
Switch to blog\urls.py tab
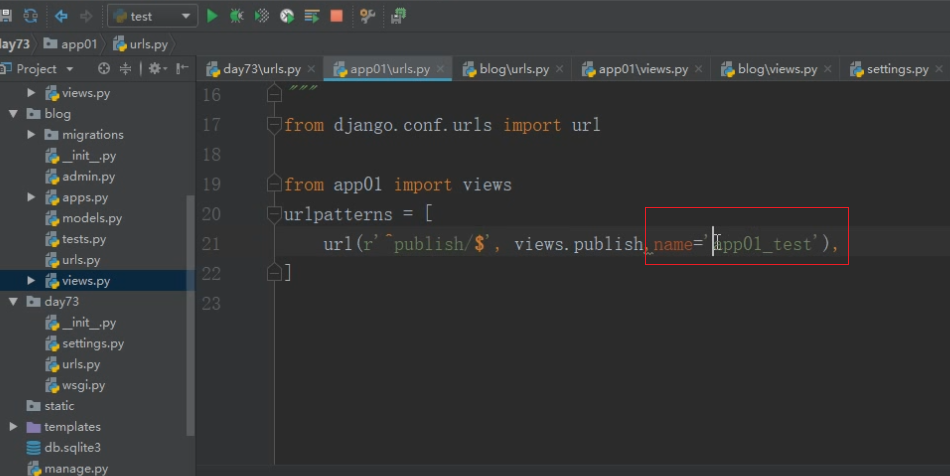507,69
